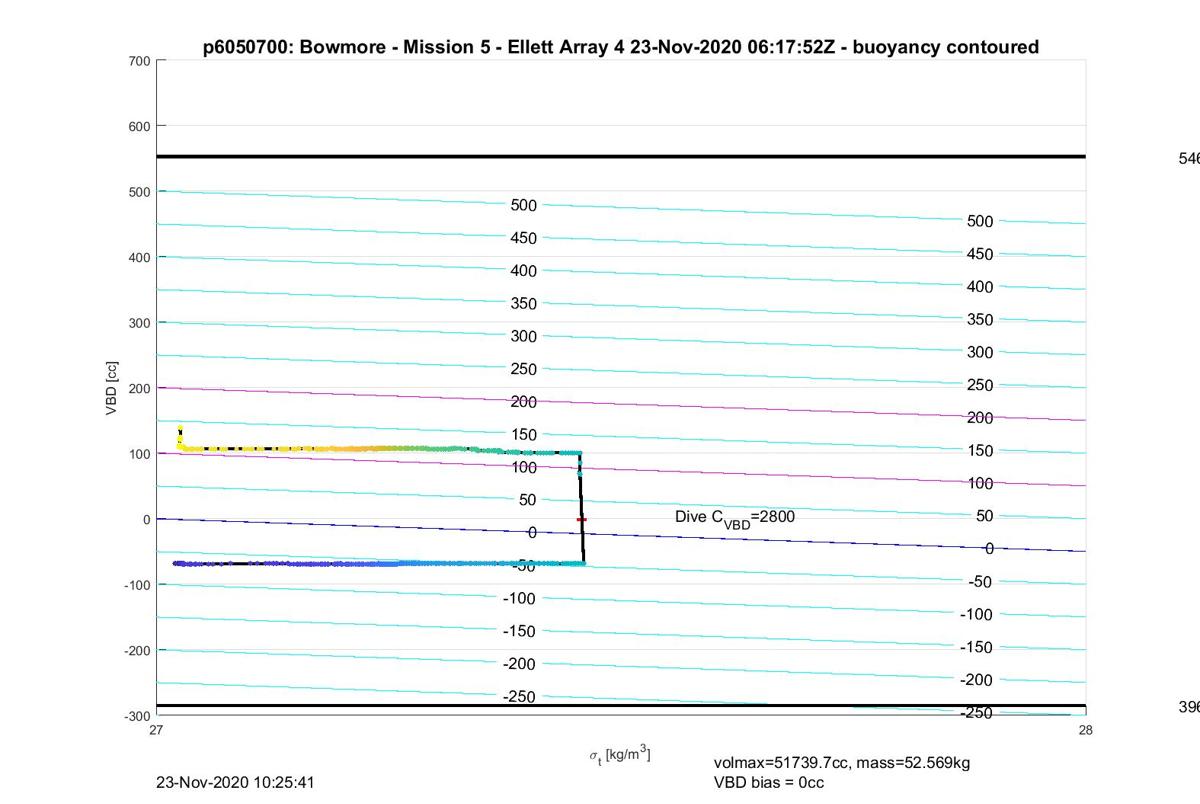Image resolution: width=1200 pixels, height=804 pixels.
Task: Click the yellow spike starting the upper data trace
Action: click(x=180, y=436)
